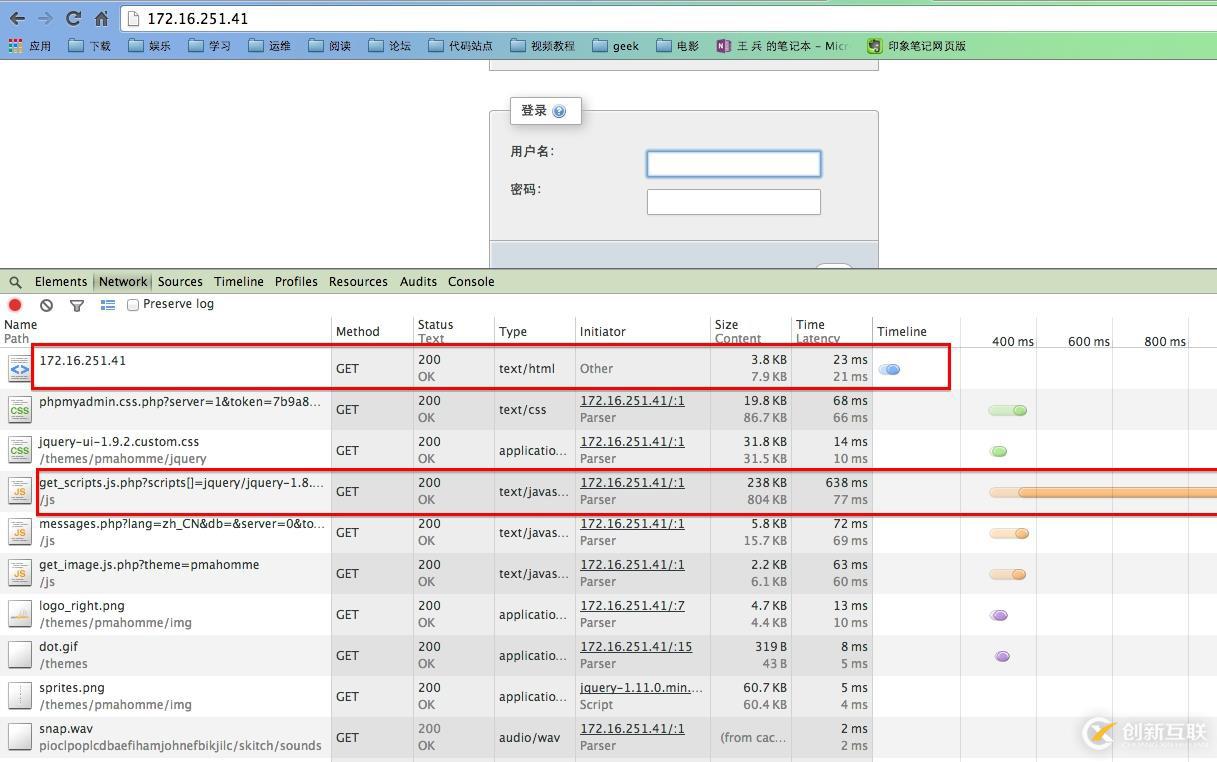Switch to the Elements tab
The height and width of the screenshot is (762, 1217).
click(61, 282)
